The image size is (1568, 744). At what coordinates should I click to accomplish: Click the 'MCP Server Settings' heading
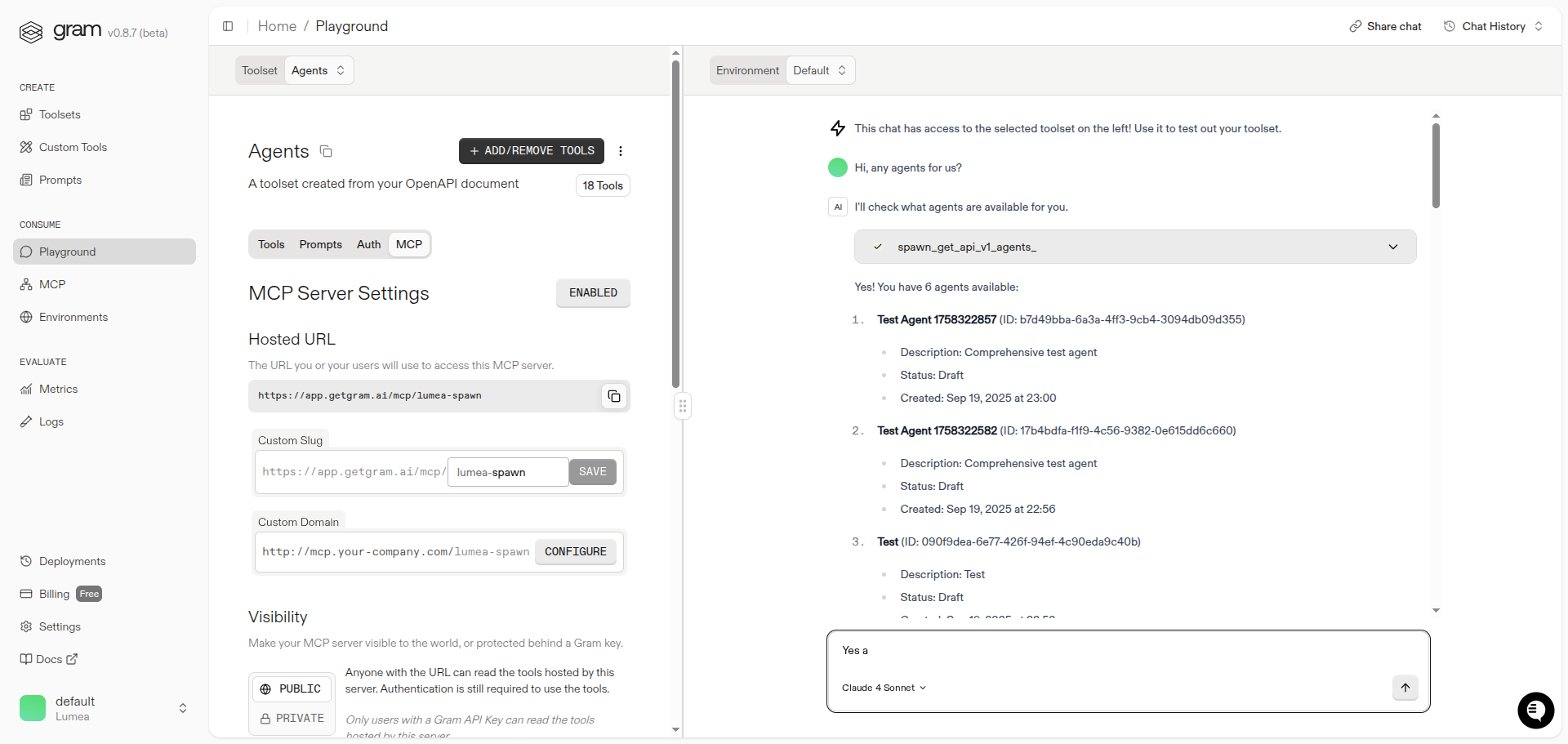point(339,293)
